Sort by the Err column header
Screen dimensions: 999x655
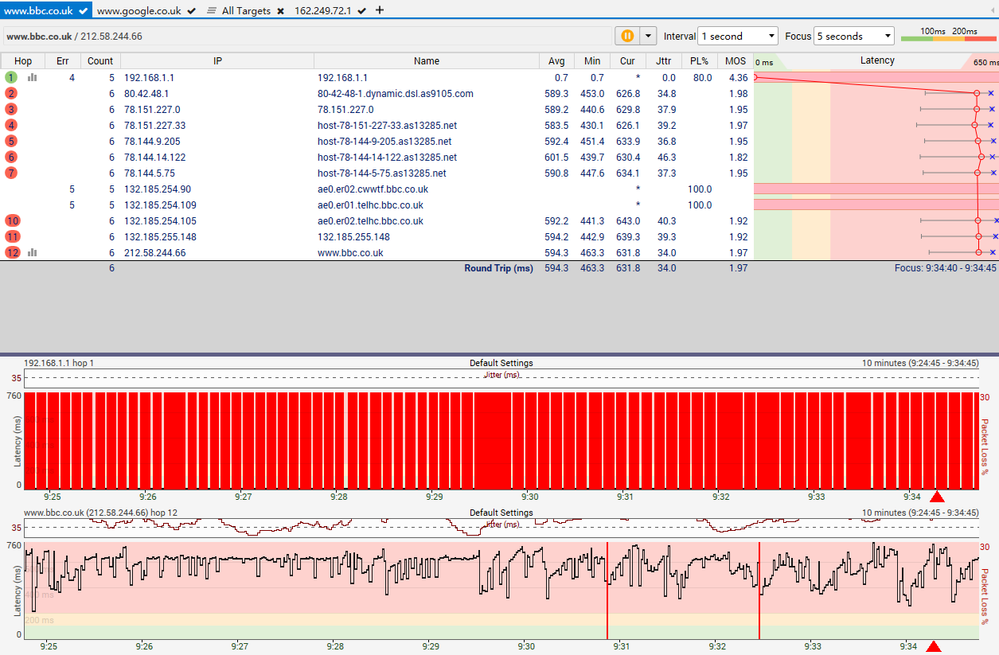[x=62, y=61]
